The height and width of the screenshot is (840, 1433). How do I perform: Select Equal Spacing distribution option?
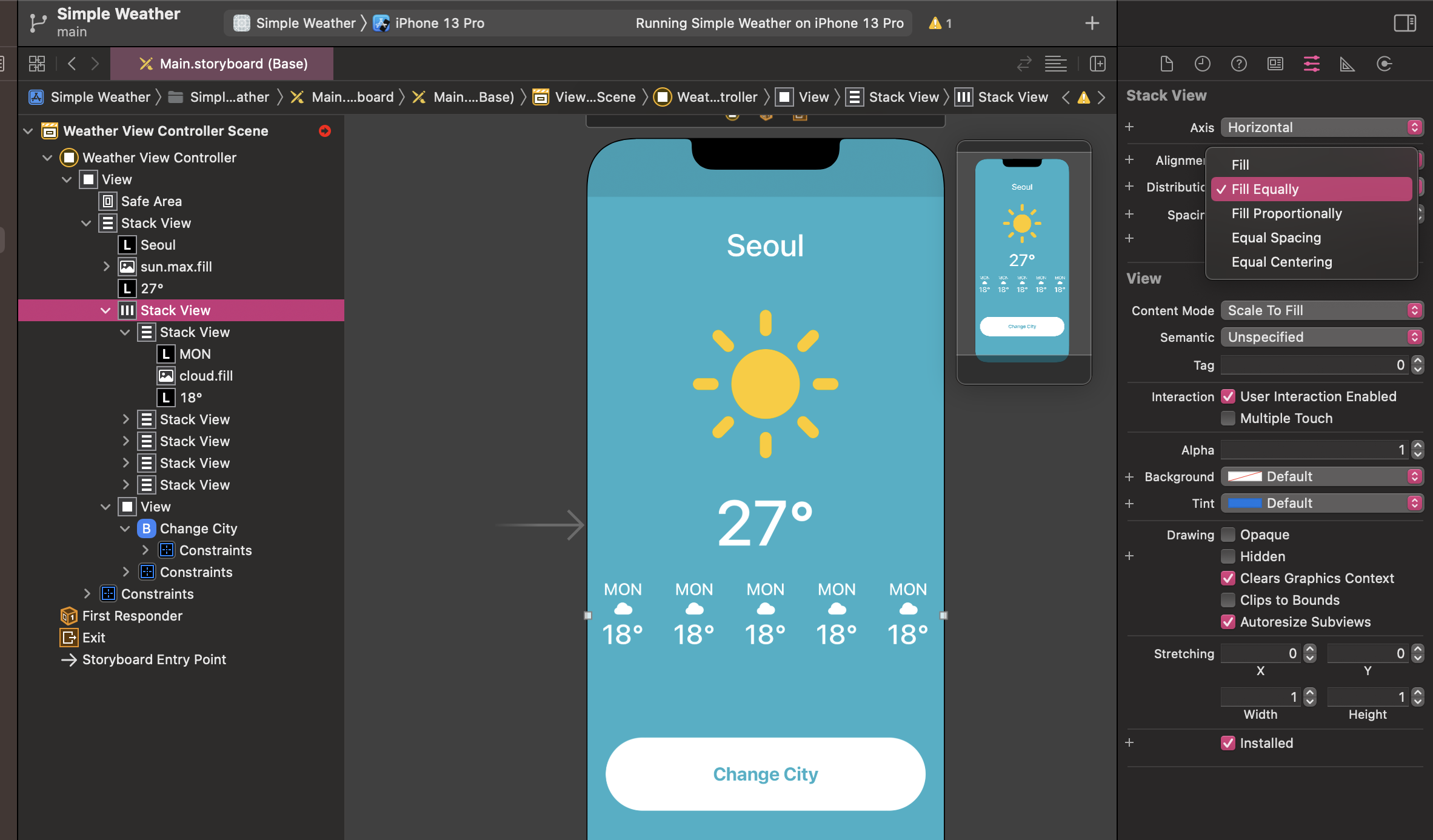tap(1276, 238)
